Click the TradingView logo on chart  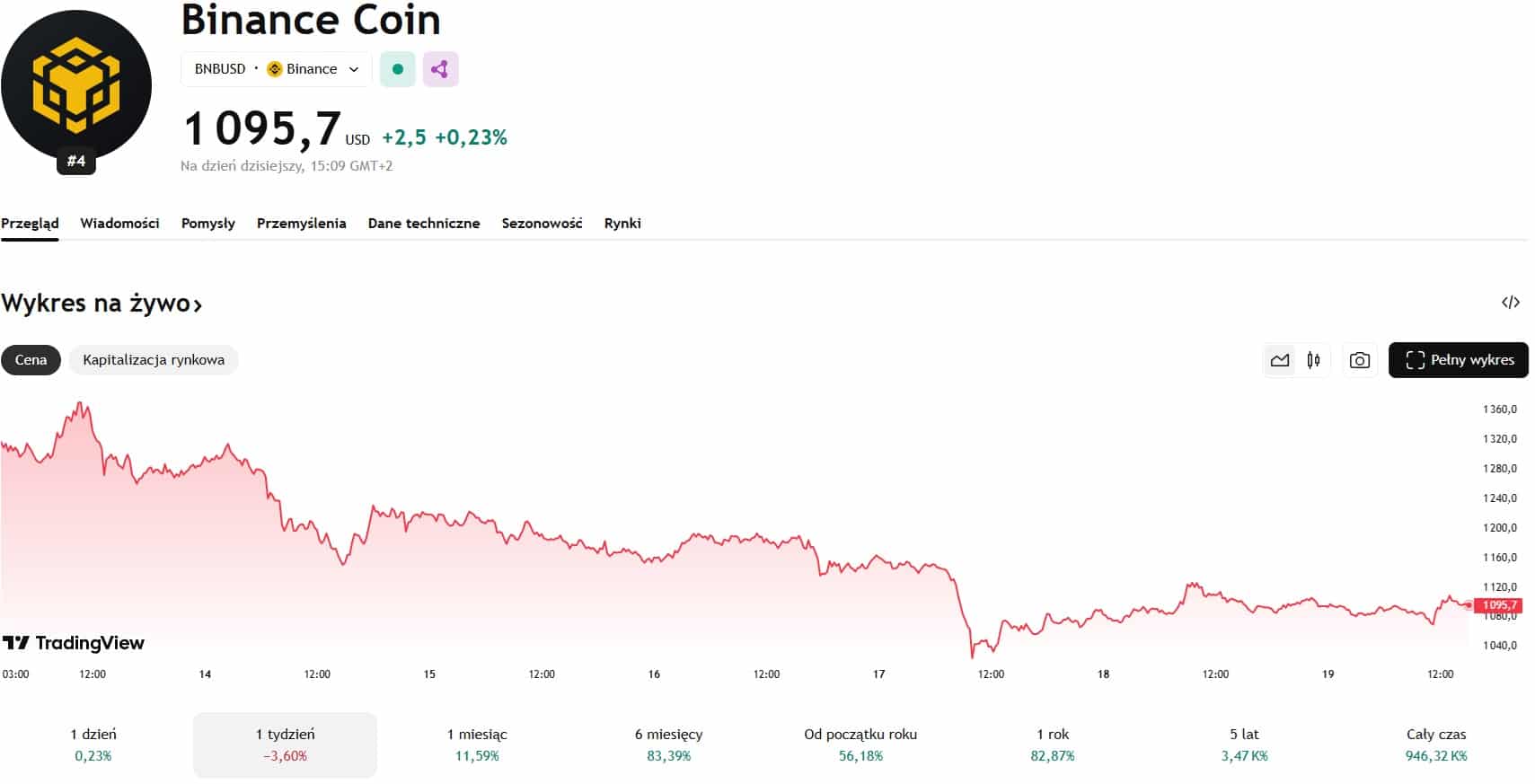74,643
